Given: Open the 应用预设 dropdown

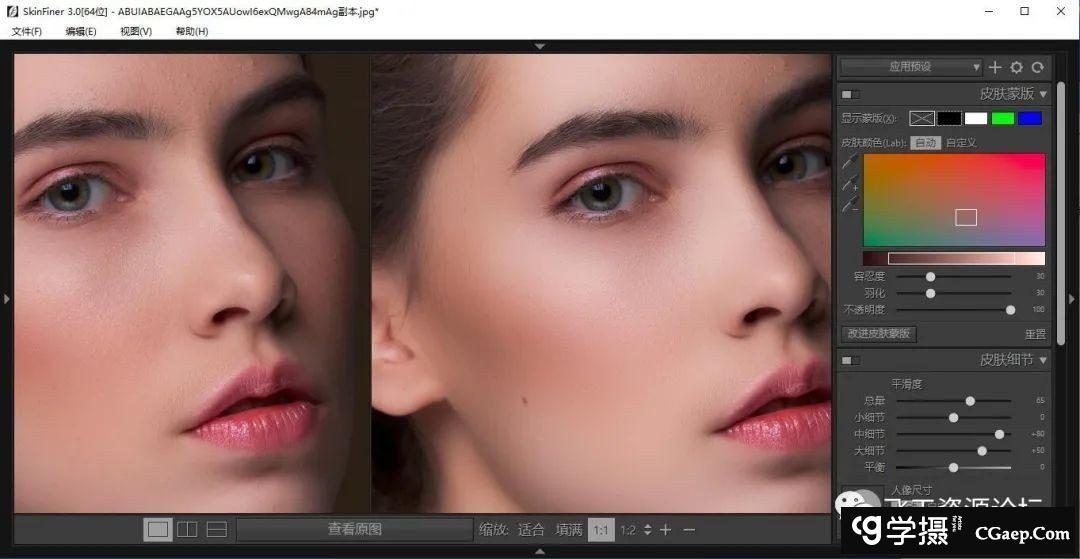Looking at the screenshot, I should pyautogui.click(x=910, y=67).
